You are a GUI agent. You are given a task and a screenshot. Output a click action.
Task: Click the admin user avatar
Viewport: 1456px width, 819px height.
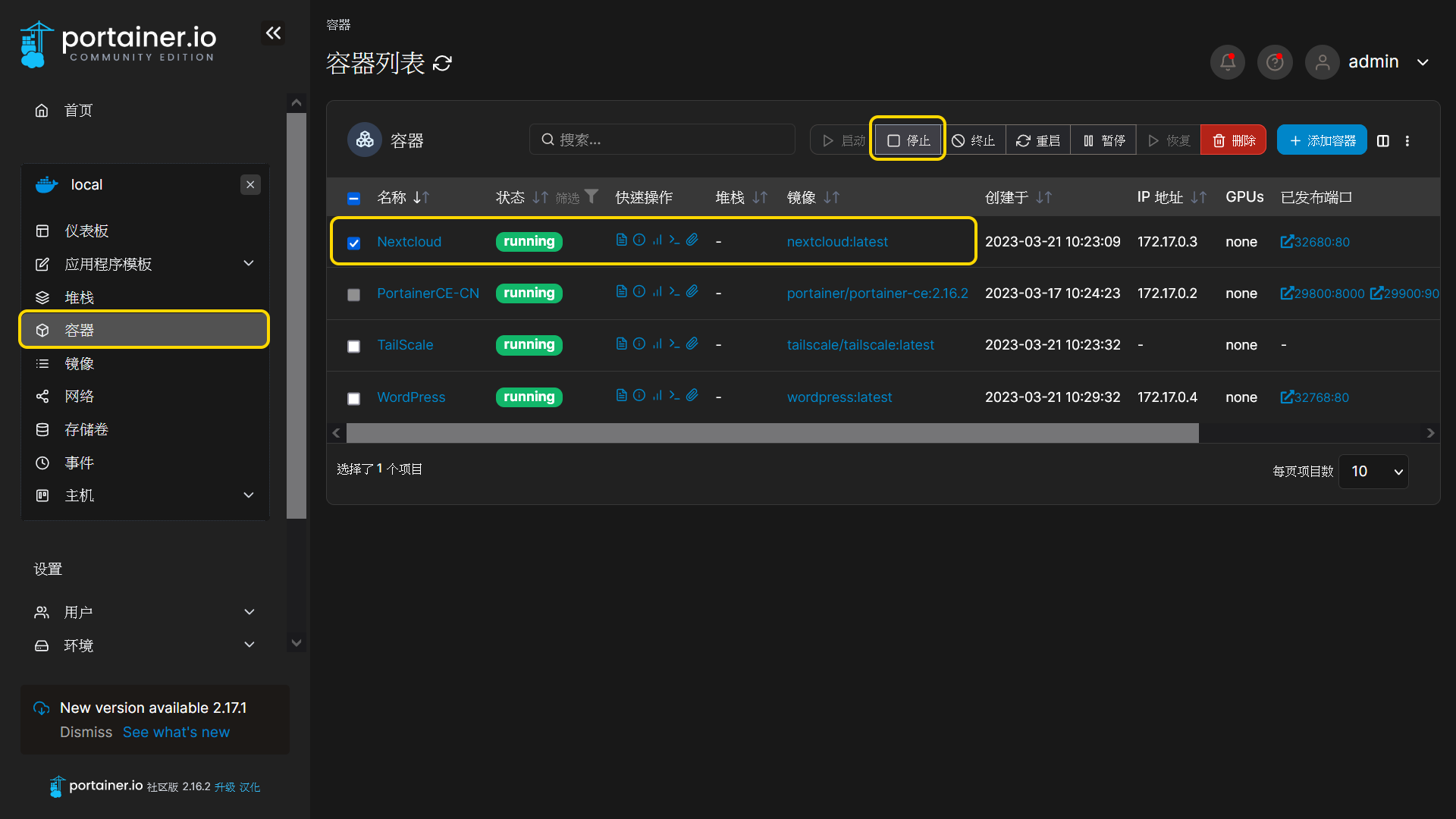(1322, 62)
